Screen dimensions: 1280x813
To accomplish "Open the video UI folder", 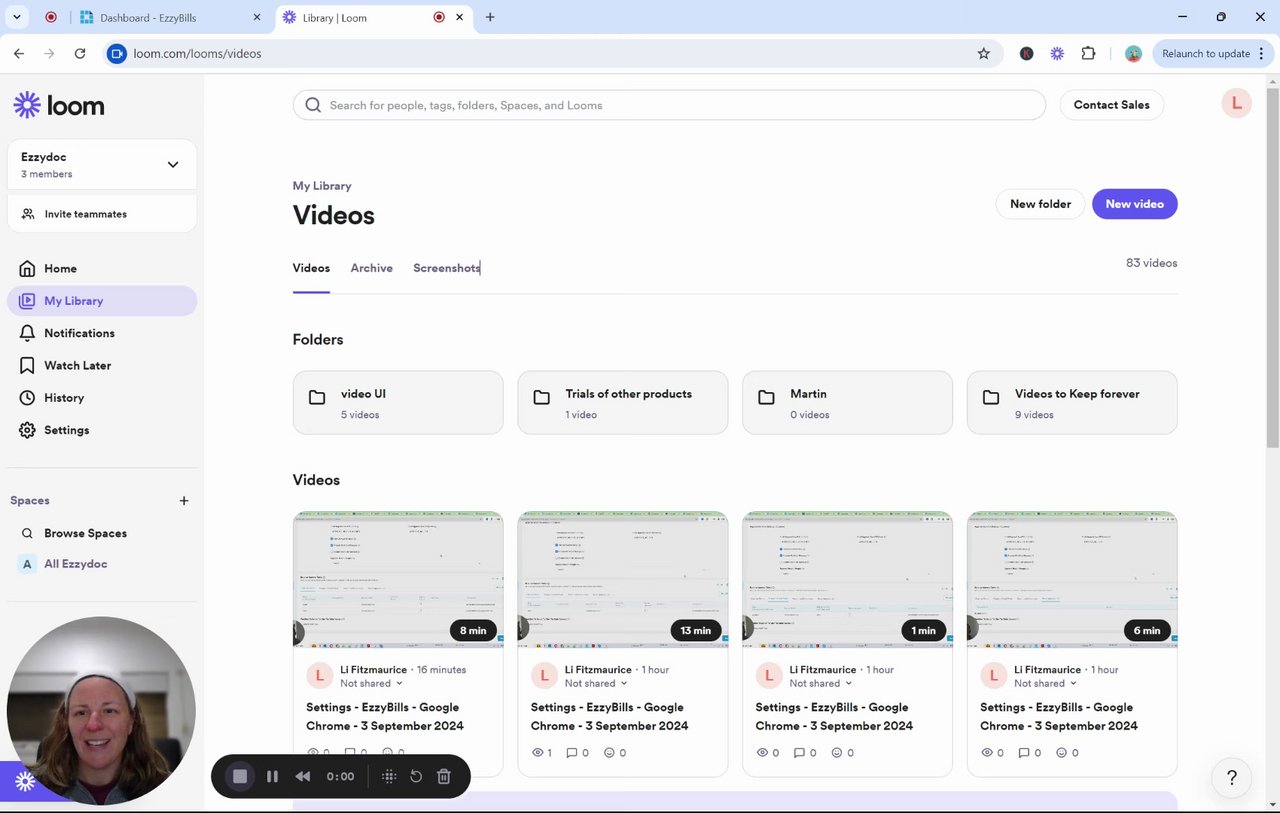I will click(x=398, y=403).
